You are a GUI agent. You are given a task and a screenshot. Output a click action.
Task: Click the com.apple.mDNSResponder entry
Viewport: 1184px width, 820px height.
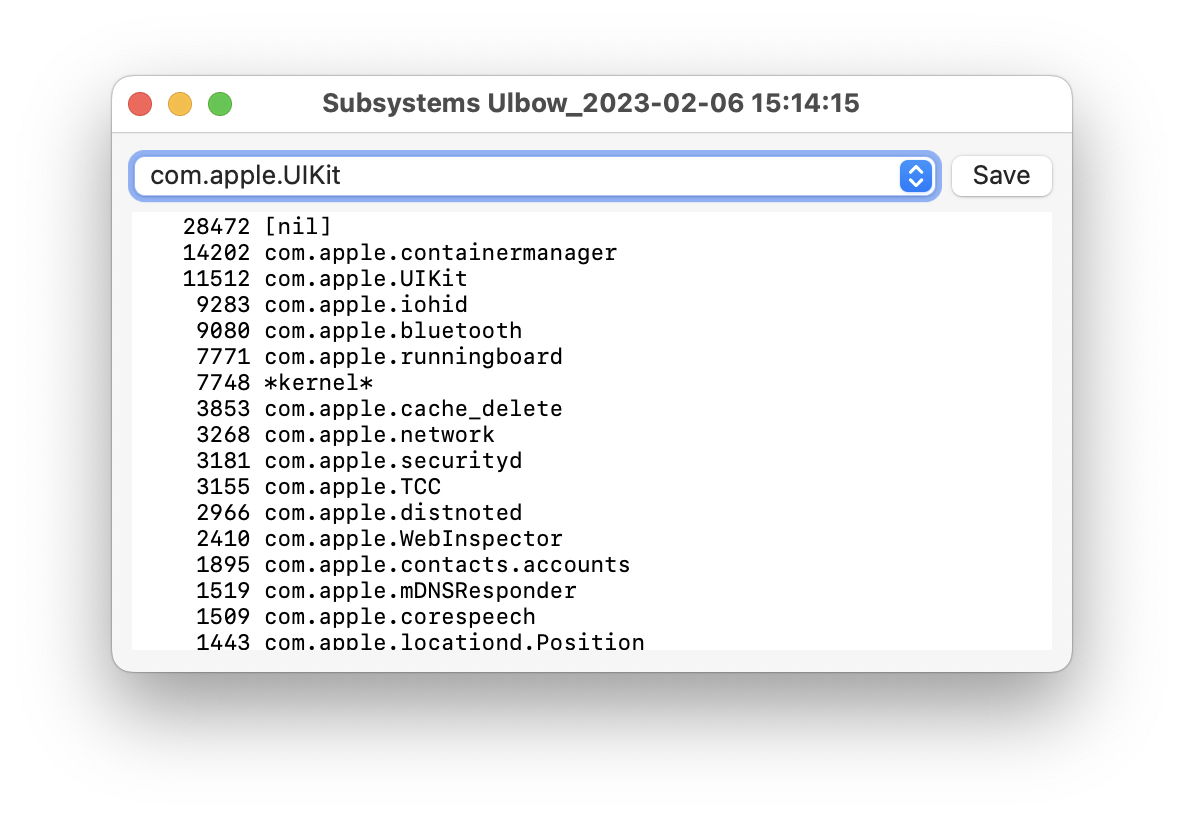coord(420,591)
